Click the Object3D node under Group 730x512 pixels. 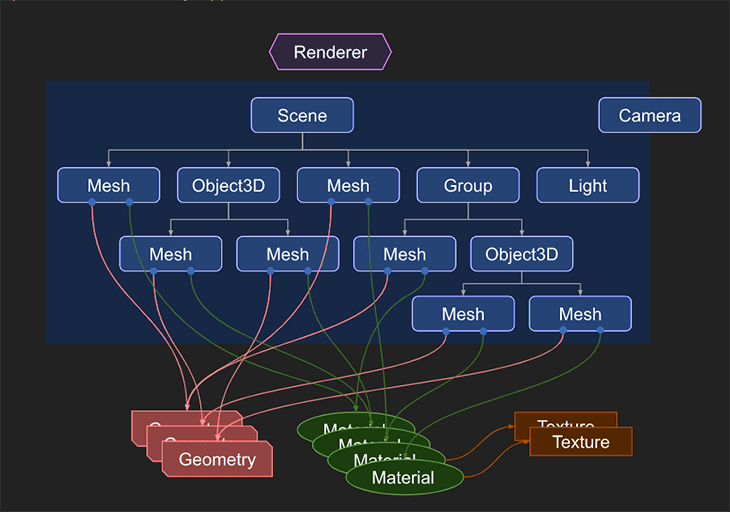tap(521, 254)
